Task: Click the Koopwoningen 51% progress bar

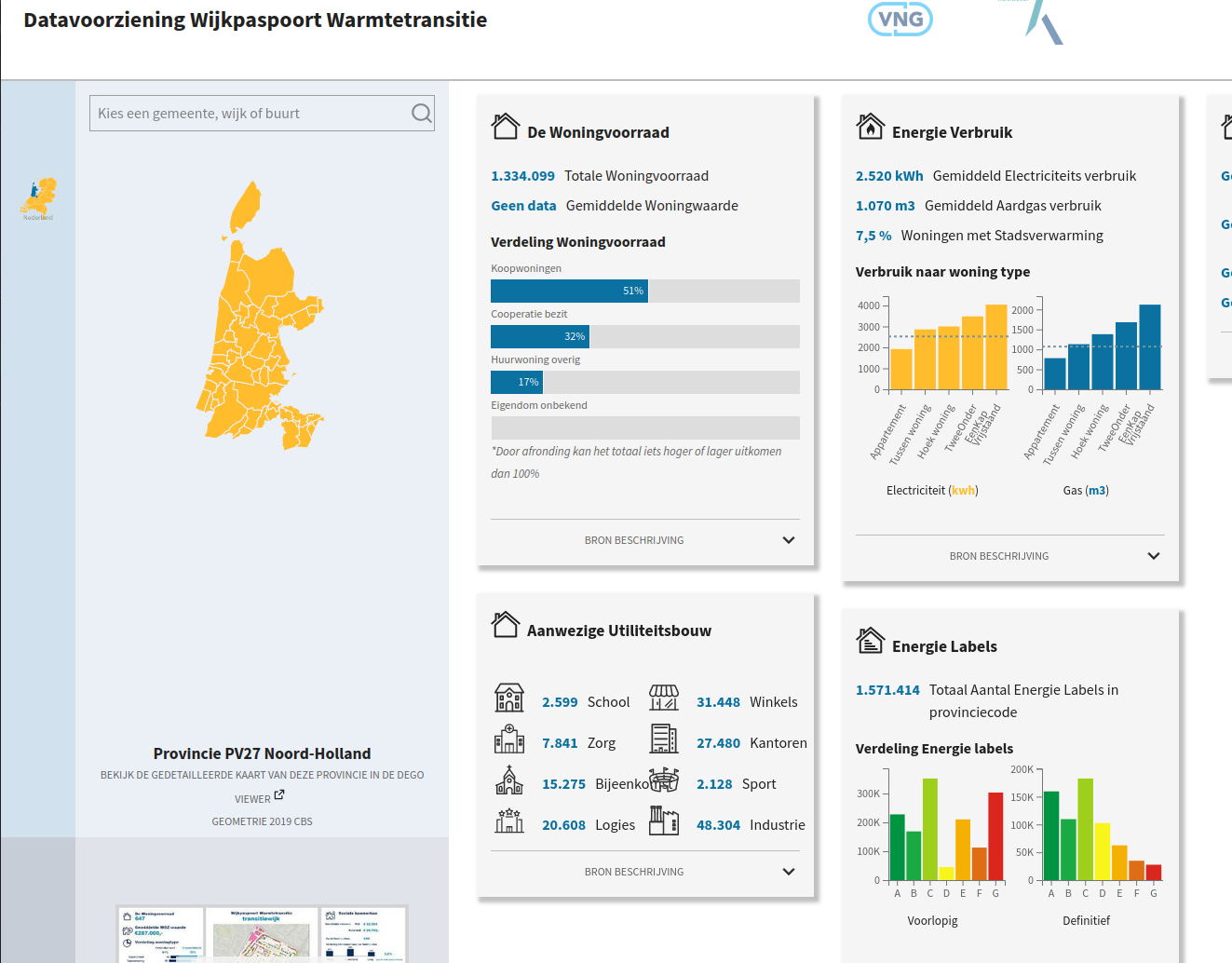Action: (569, 291)
